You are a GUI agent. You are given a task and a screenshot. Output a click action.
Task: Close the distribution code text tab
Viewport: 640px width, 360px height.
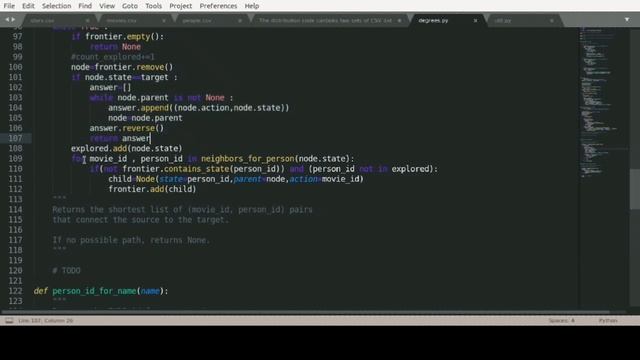pyautogui.click(x=399, y=20)
